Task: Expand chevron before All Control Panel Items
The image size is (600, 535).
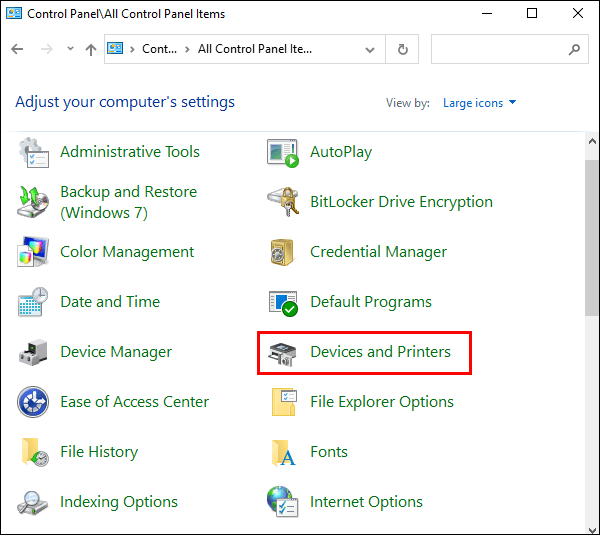Action: pos(188,49)
